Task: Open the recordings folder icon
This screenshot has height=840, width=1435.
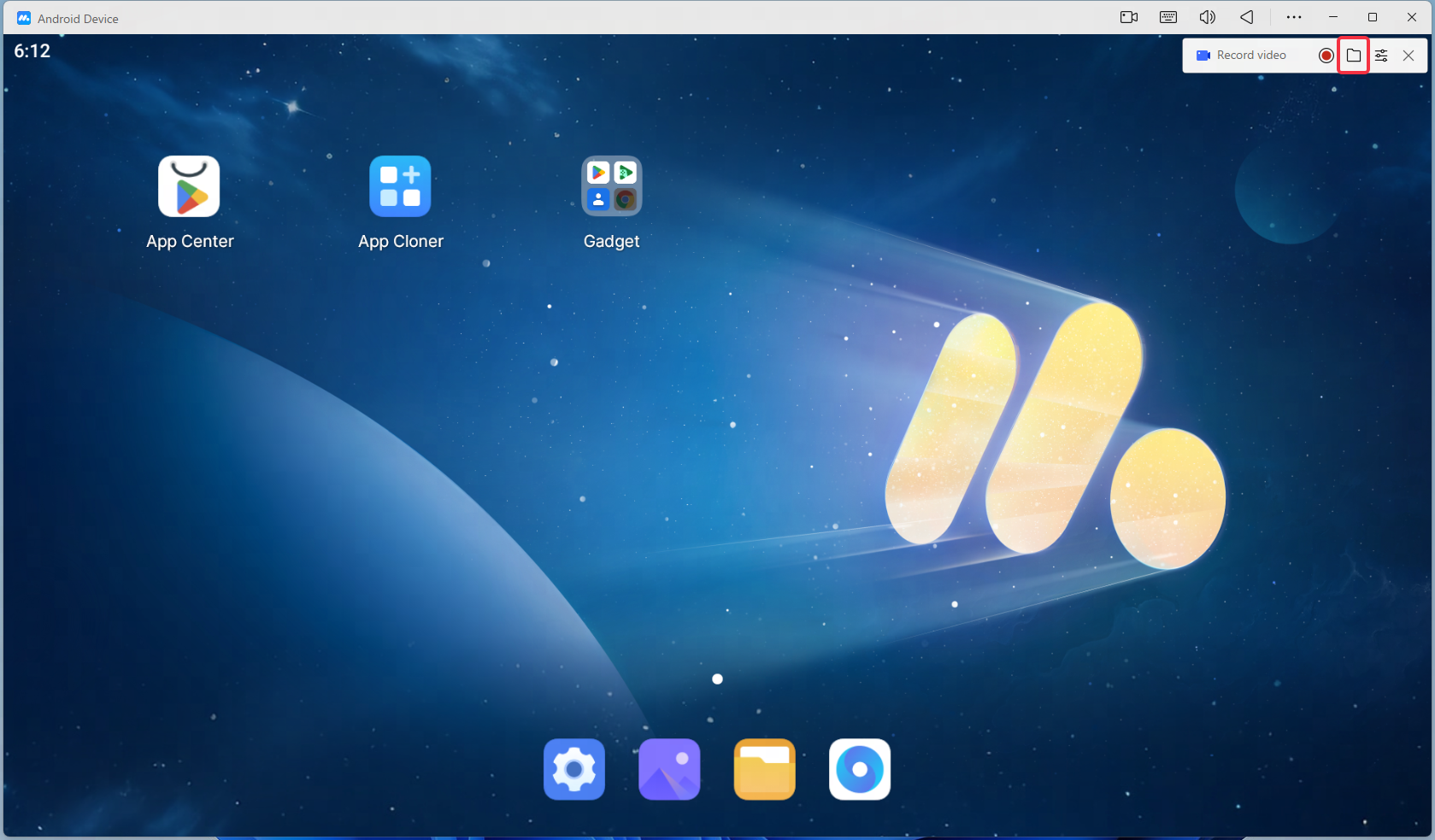Action: (x=1354, y=56)
